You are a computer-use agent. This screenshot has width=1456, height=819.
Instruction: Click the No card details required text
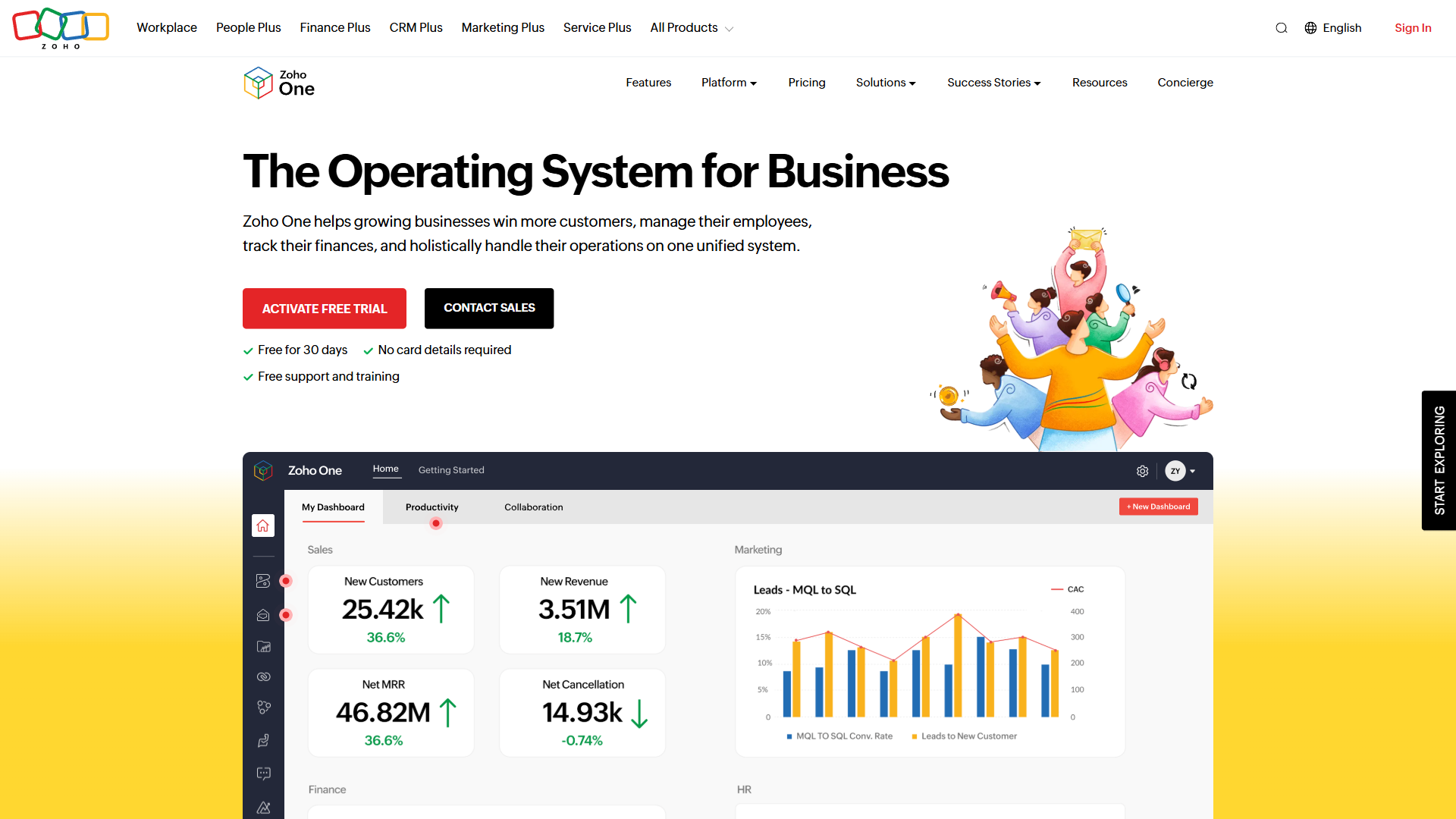click(x=444, y=350)
